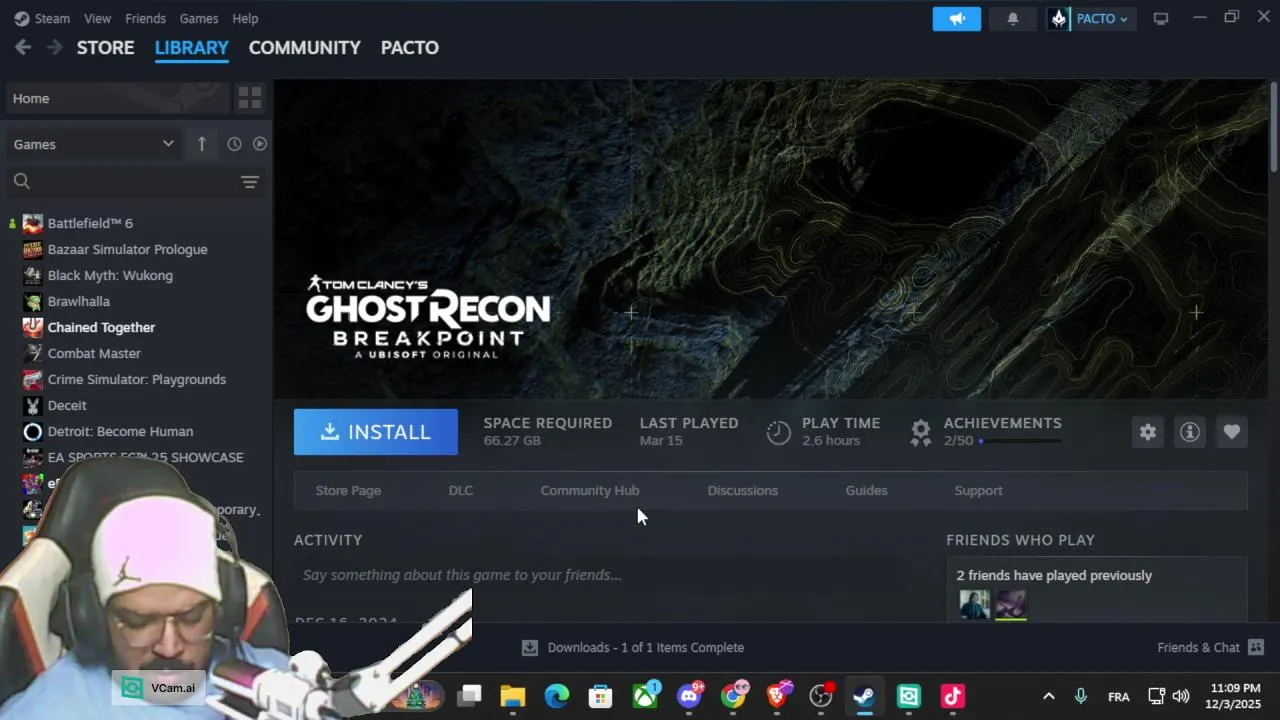1280x720 pixels.
Task: Select Brawlhalla in library list
Action: [x=79, y=301]
